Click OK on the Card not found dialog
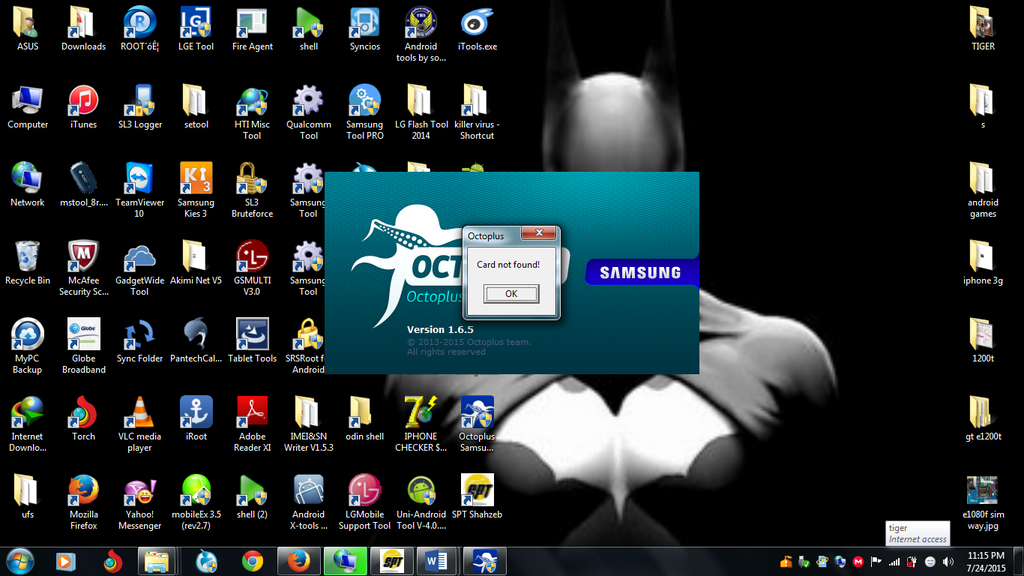 click(x=511, y=294)
